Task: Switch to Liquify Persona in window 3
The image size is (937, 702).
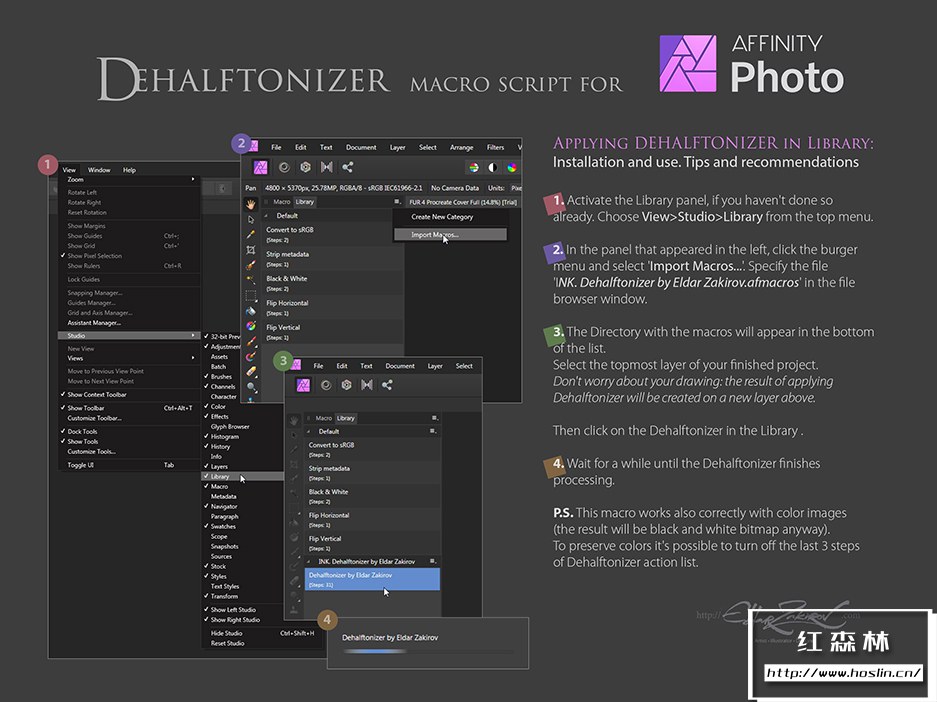Action: 326,385
